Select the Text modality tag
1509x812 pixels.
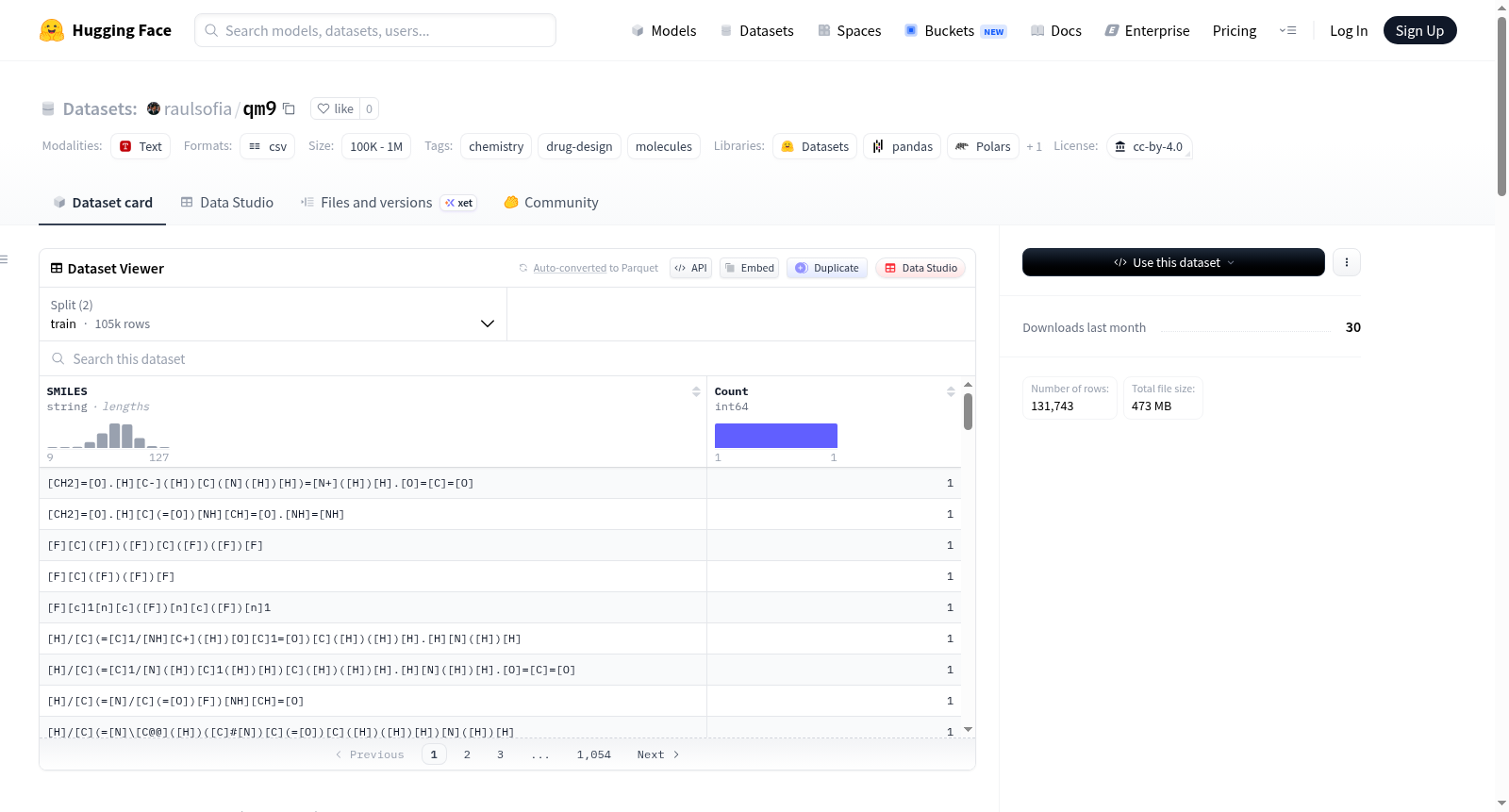tap(141, 146)
